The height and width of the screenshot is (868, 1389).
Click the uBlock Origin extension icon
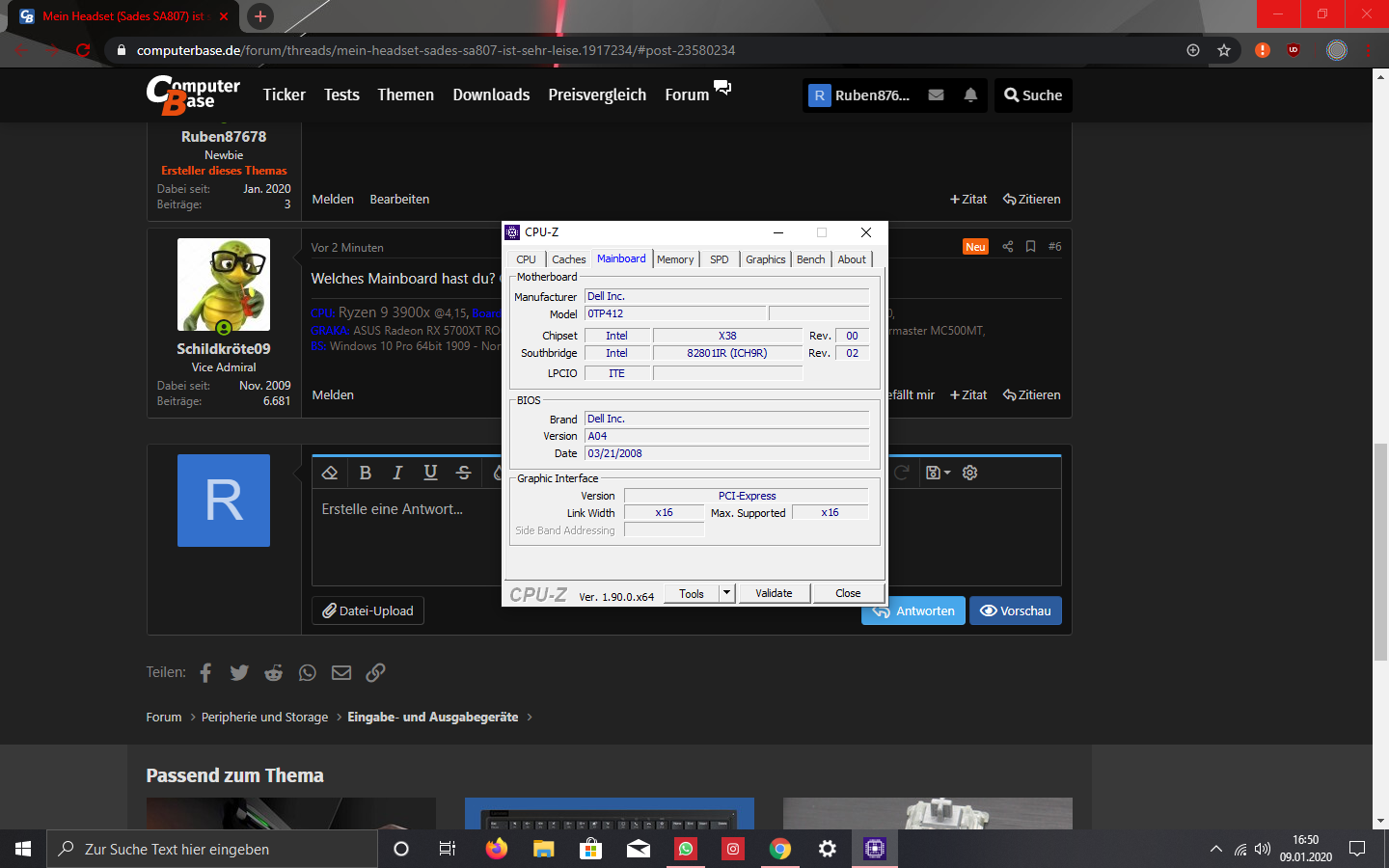[x=1294, y=50]
